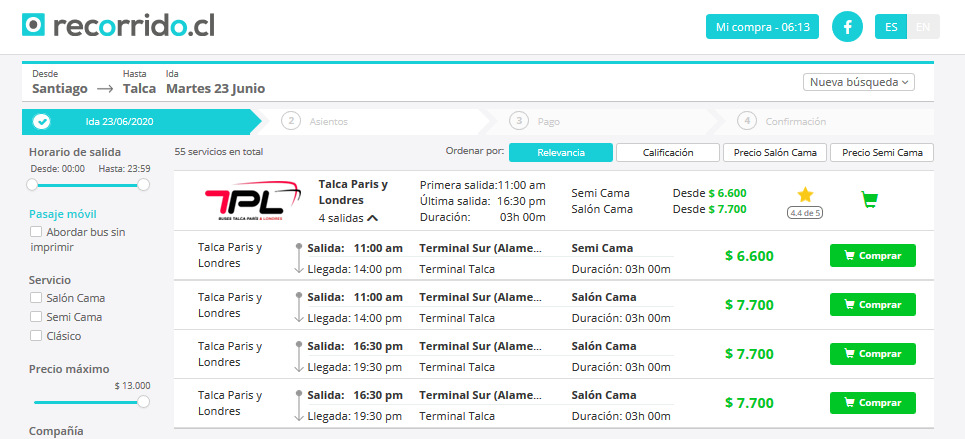
Task: Click the '55 servicios en total' text
Action: (x=218, y=151)
